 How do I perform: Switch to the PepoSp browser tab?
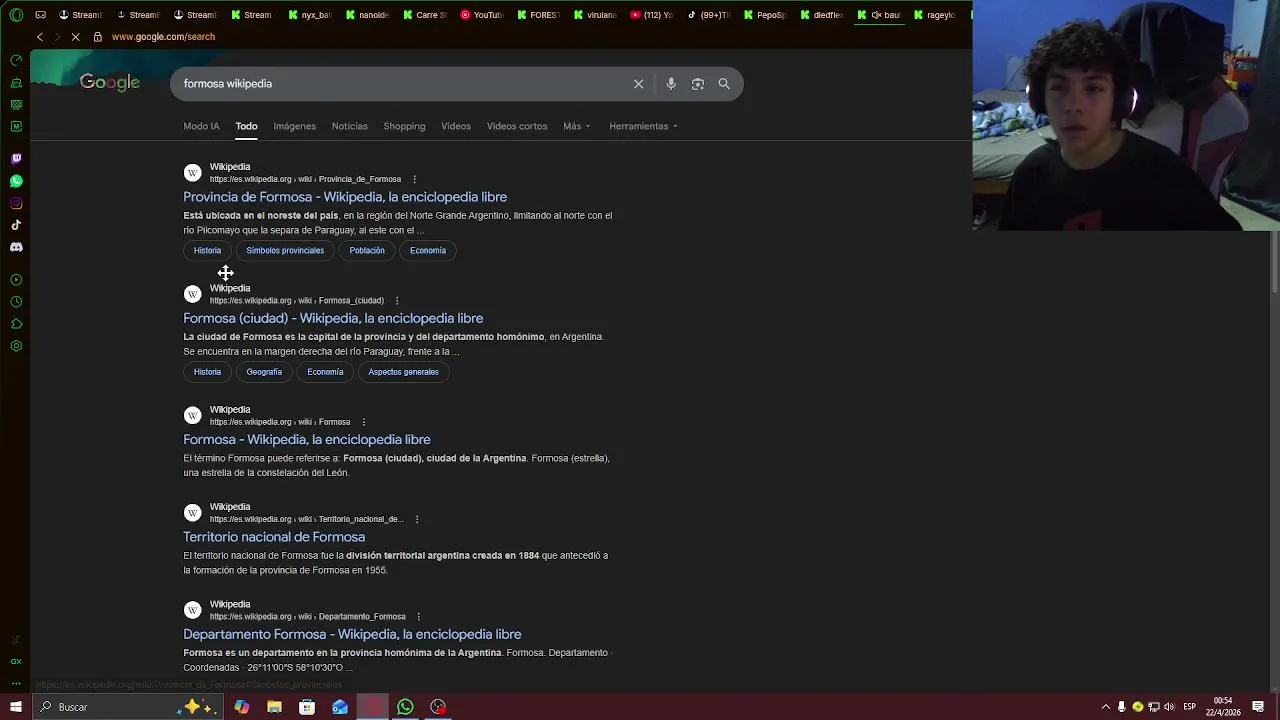(765, 15)
